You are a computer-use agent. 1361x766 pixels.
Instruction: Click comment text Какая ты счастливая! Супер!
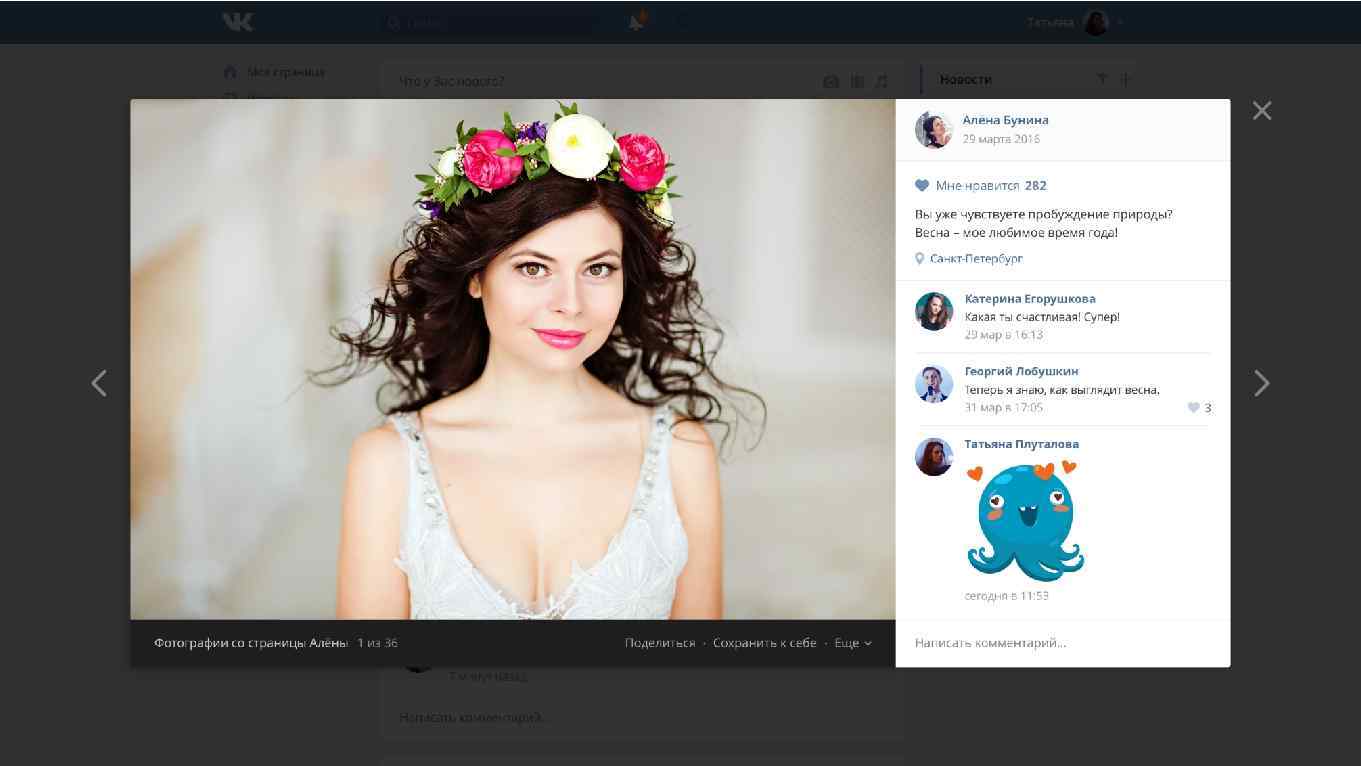[x=1042, y=317]
